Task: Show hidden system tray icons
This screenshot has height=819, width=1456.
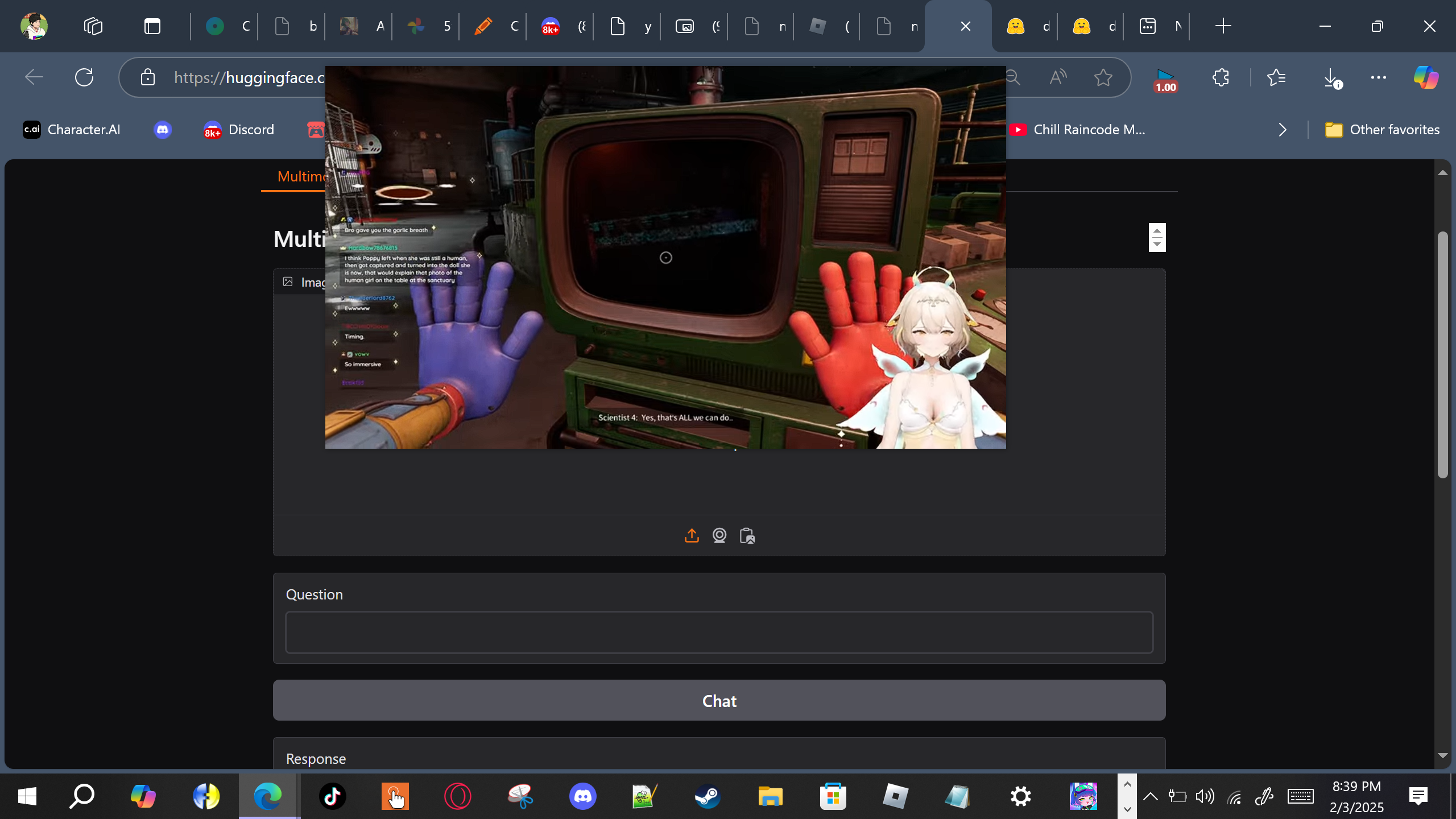Action: click(1150, 796)
